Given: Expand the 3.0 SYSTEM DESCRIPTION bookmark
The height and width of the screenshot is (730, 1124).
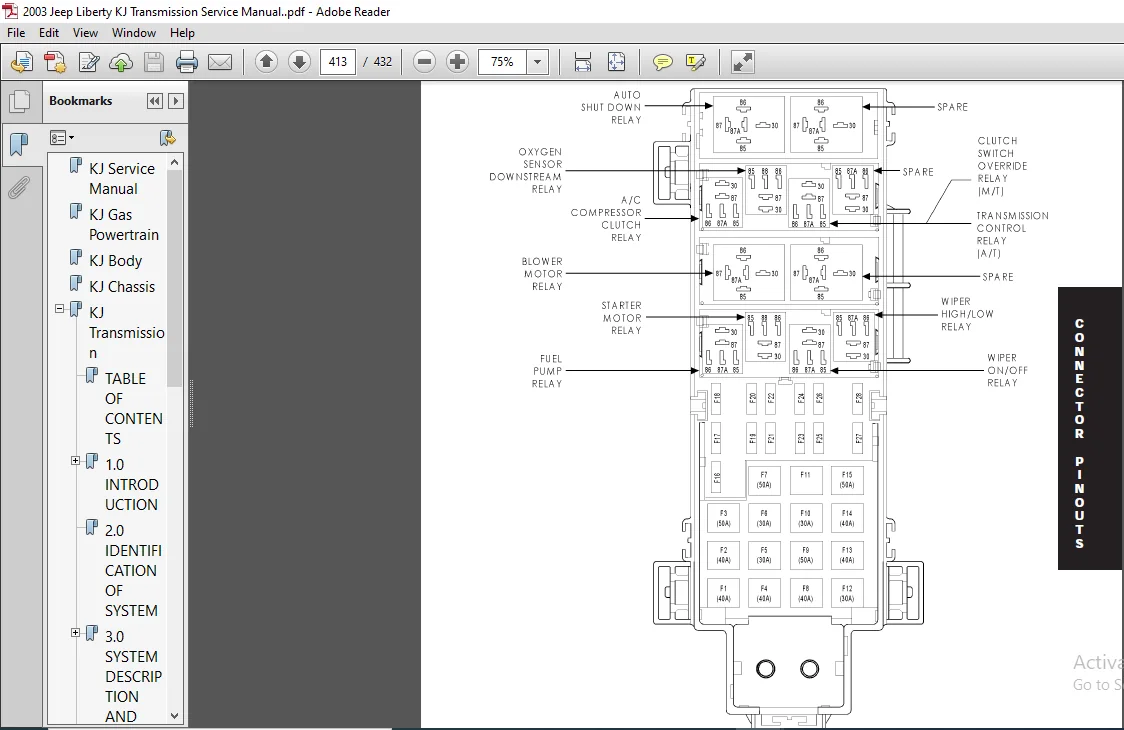Looking at the screenshot, I should (75, 632).
